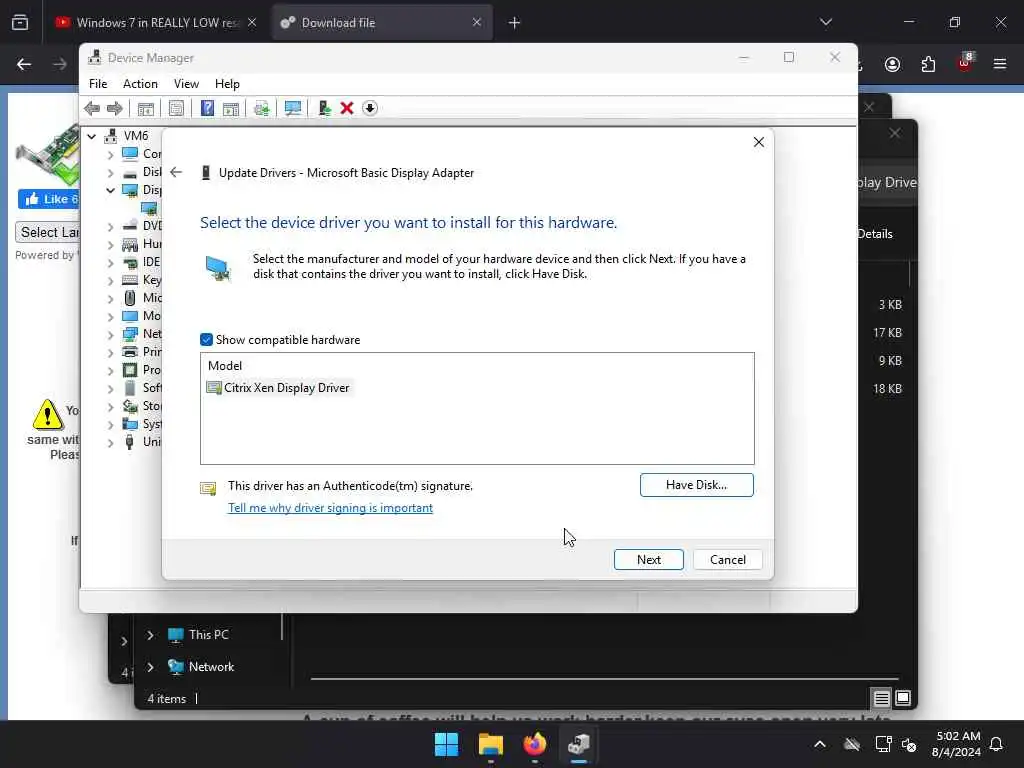Open the taskbar clock showing 5:02 AM

pyautogui.click(x=957, y=744)
